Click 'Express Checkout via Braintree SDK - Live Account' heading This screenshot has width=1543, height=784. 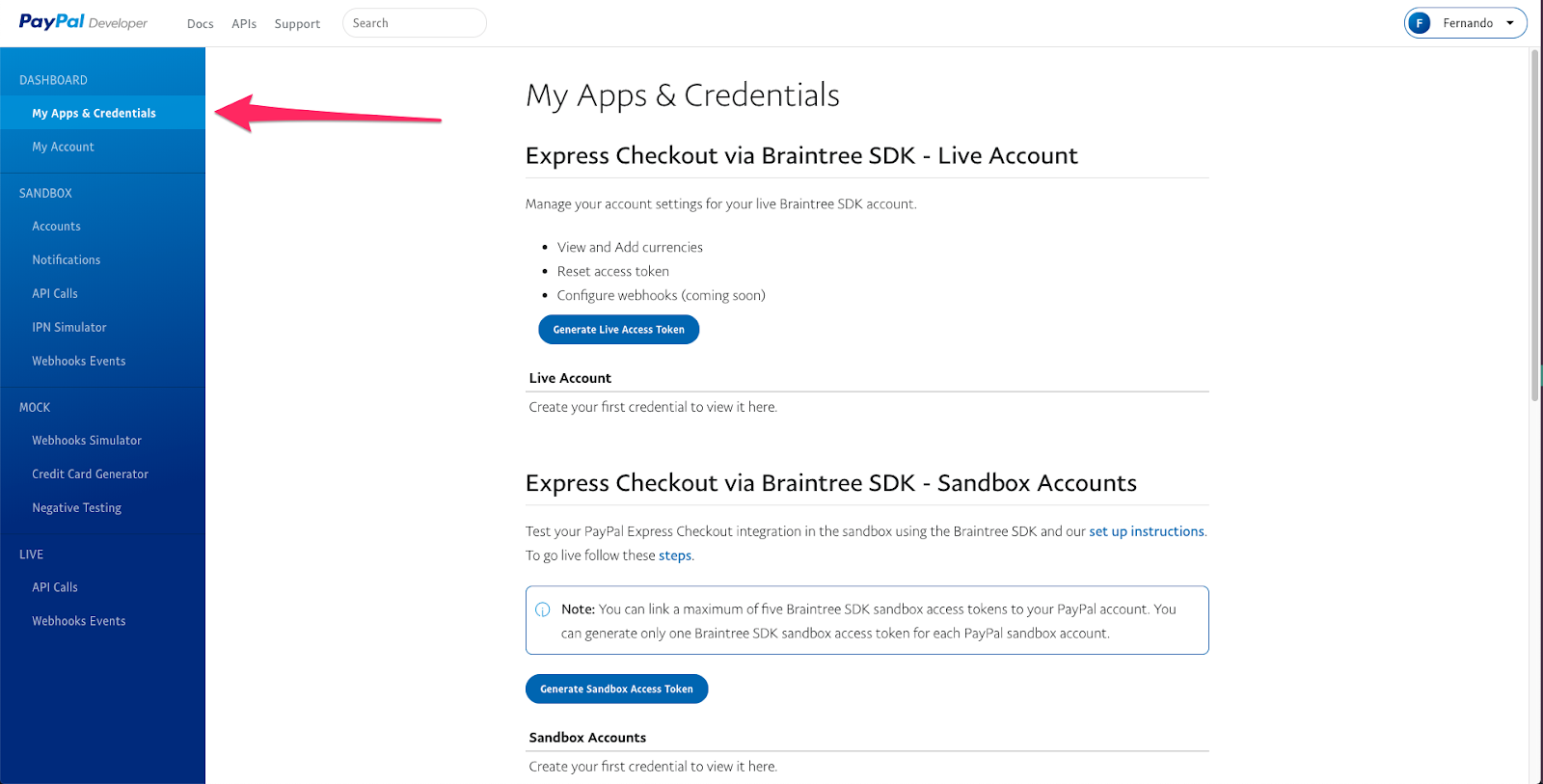click(801, 155)
